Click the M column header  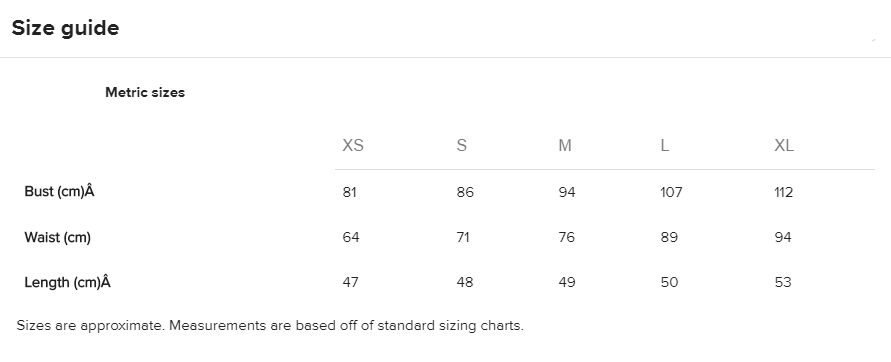click(565, 145)
